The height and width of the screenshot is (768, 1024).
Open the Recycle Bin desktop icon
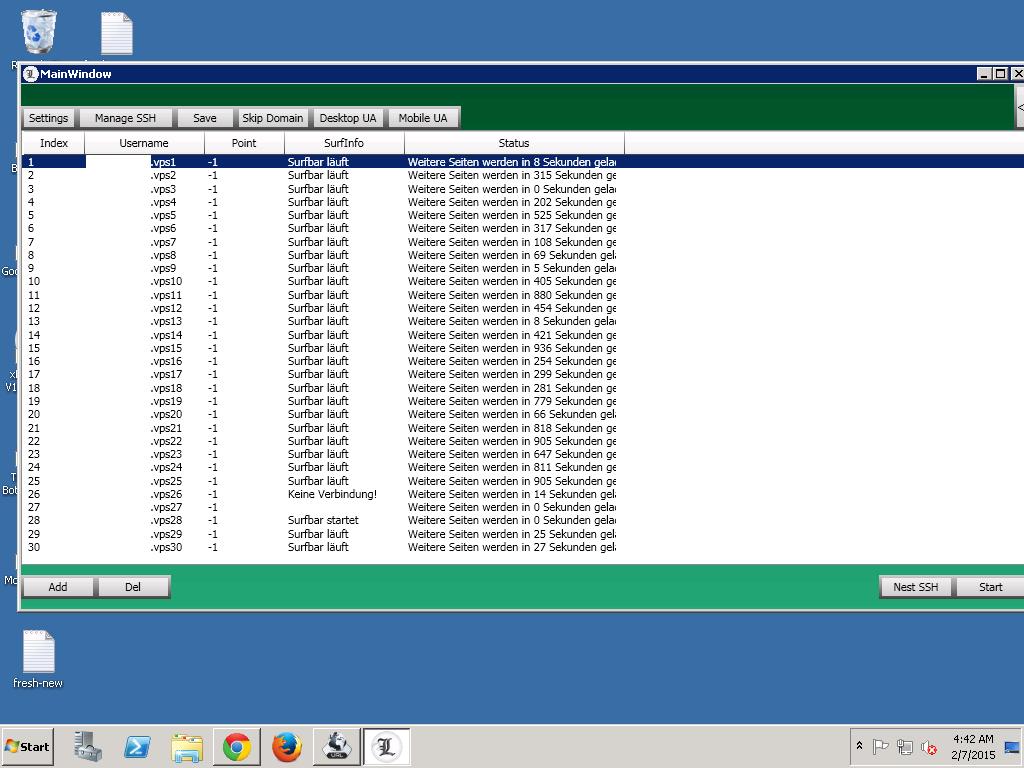point(39,31)
